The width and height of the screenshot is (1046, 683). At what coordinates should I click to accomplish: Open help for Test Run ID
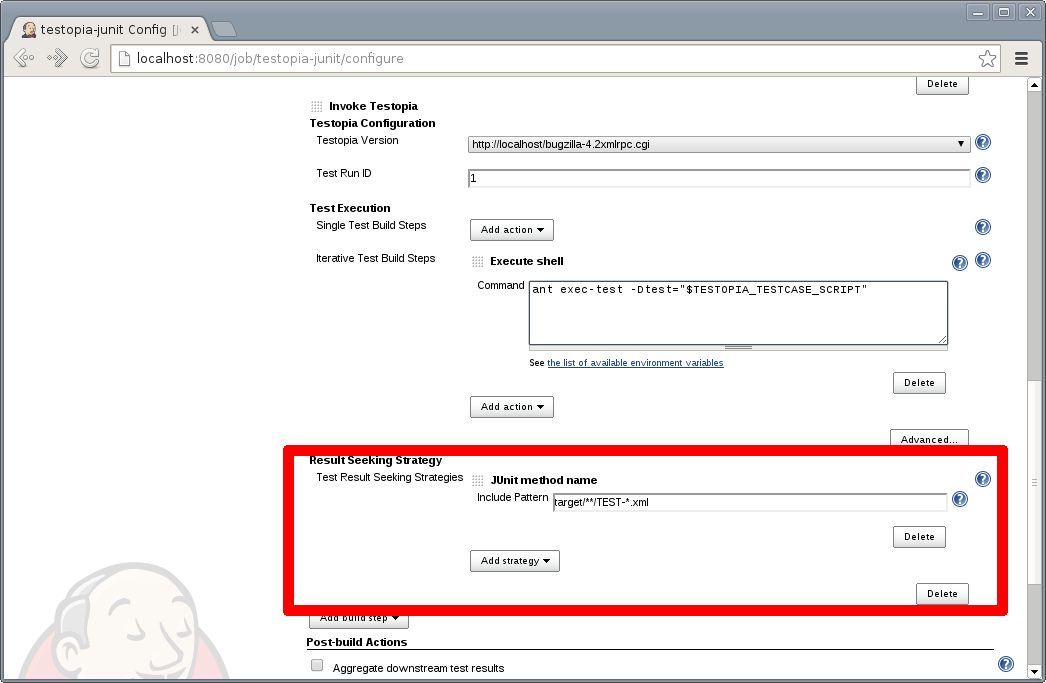[983, 175]
